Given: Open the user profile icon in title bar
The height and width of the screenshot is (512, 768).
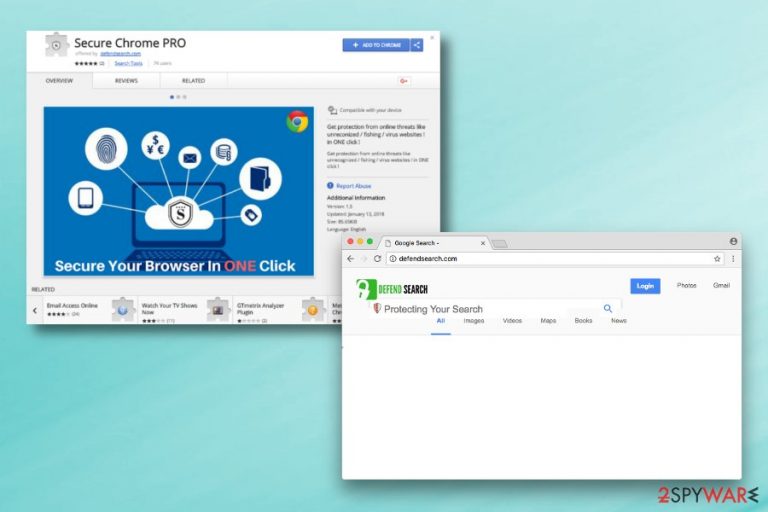Looking at the screenshot, I should pyautogui.click(x=733, y=241).
